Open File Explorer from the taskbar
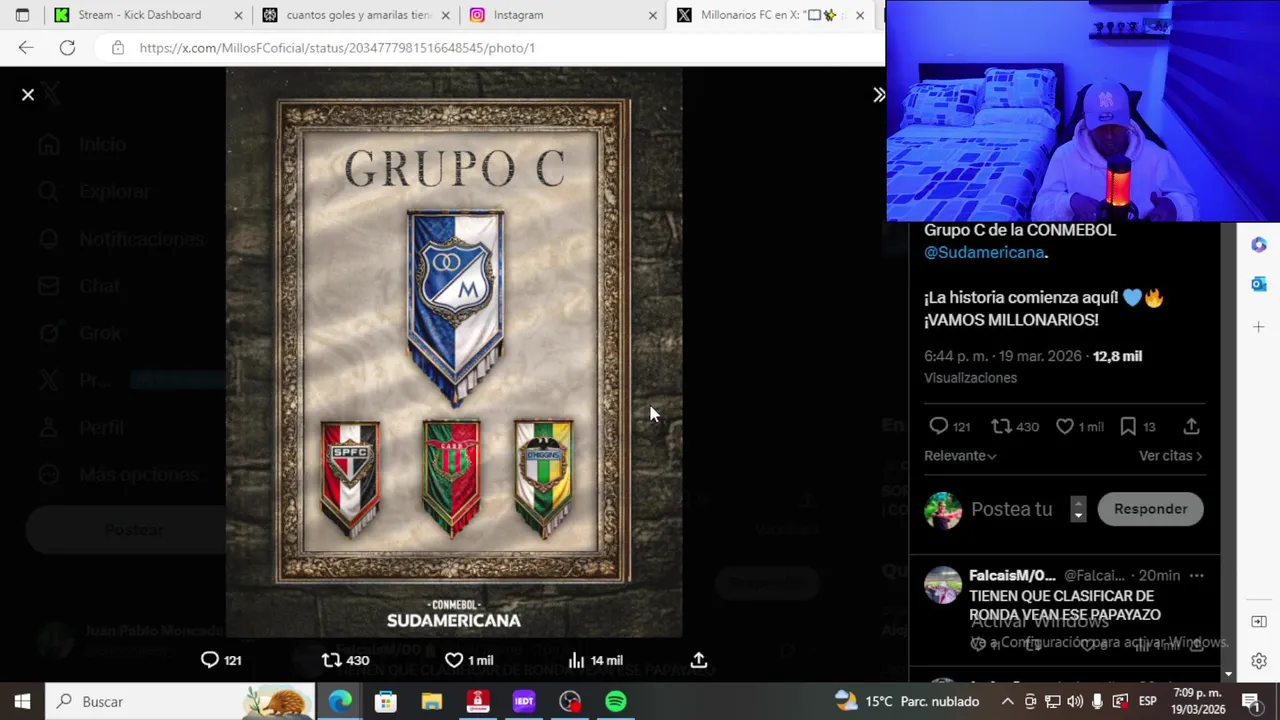 [x=431, y=701]
